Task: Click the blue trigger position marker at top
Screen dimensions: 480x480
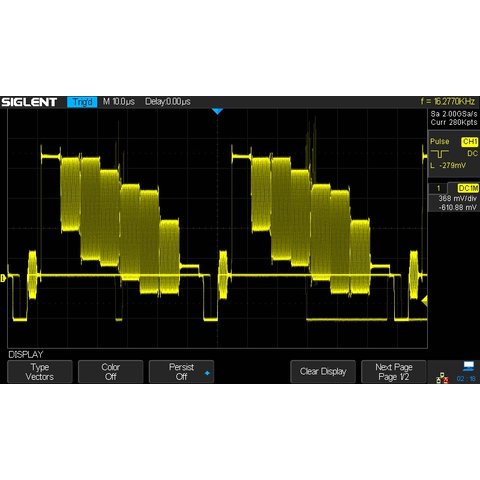Action: (x=217, y=111)
